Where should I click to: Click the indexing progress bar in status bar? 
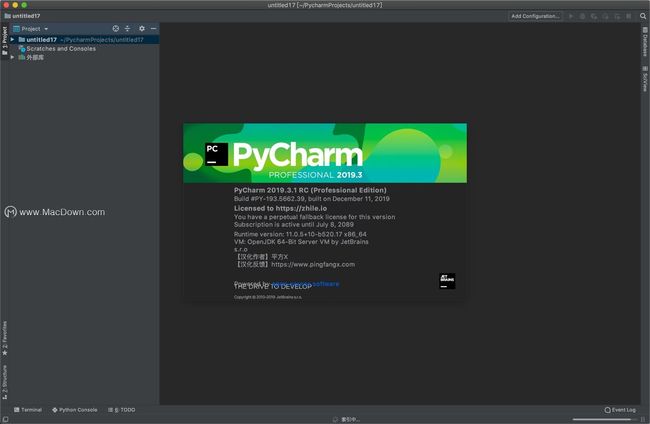604,419
